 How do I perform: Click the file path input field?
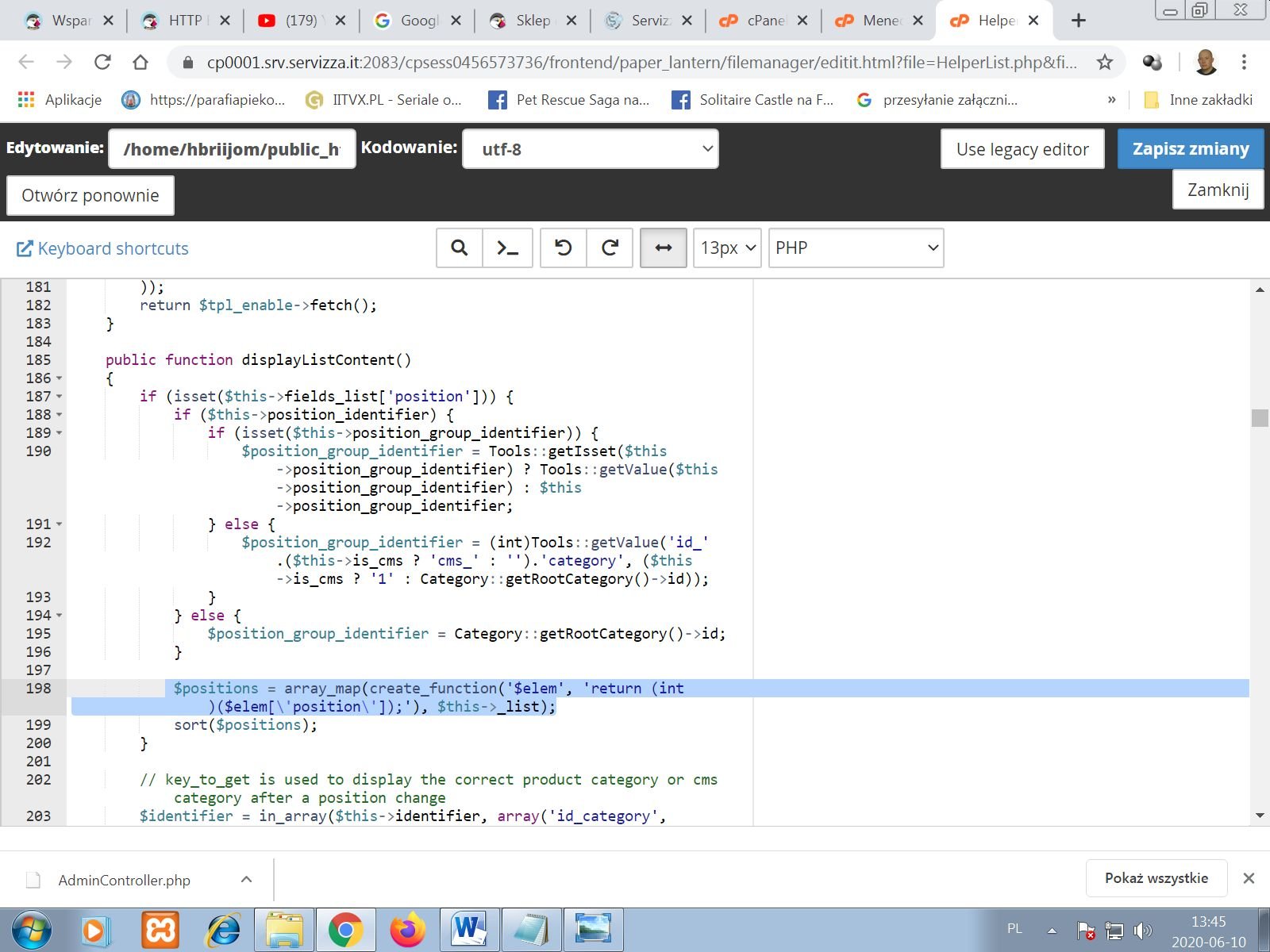tap(232, 149)
